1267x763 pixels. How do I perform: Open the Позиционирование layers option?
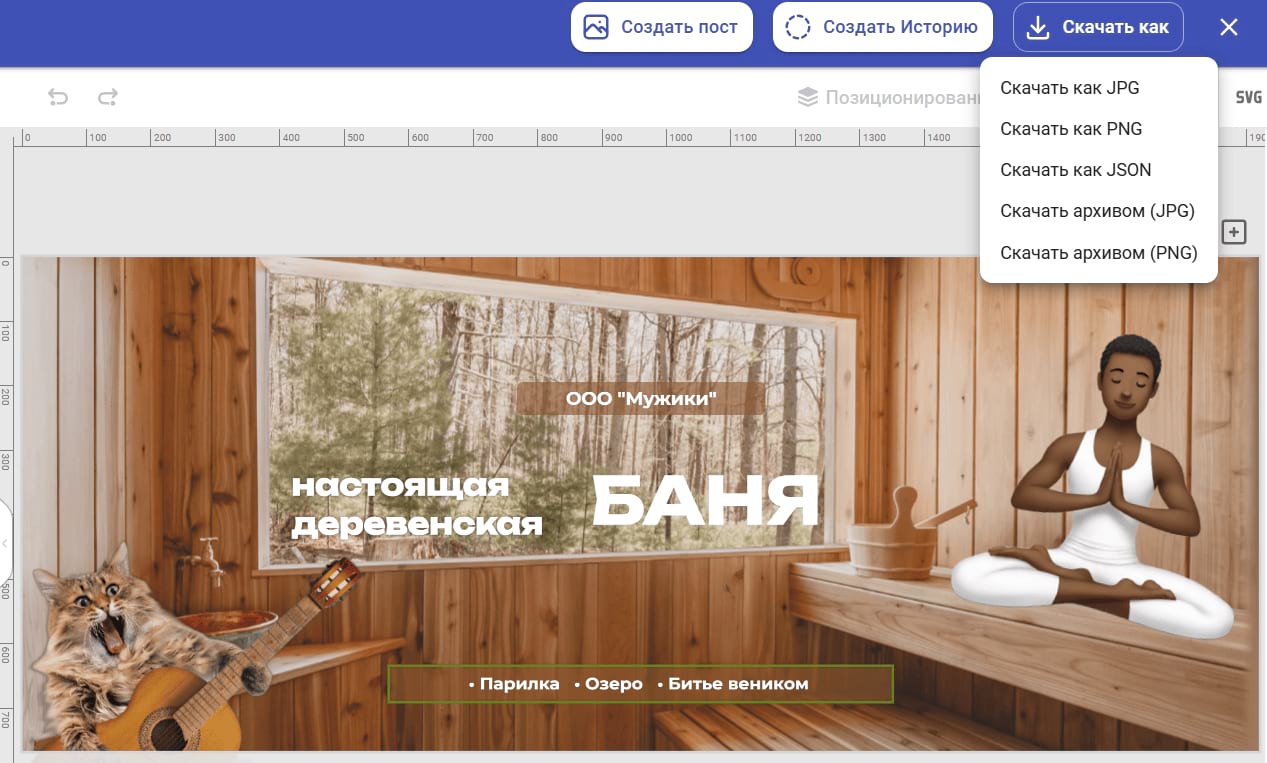point(889,97)
